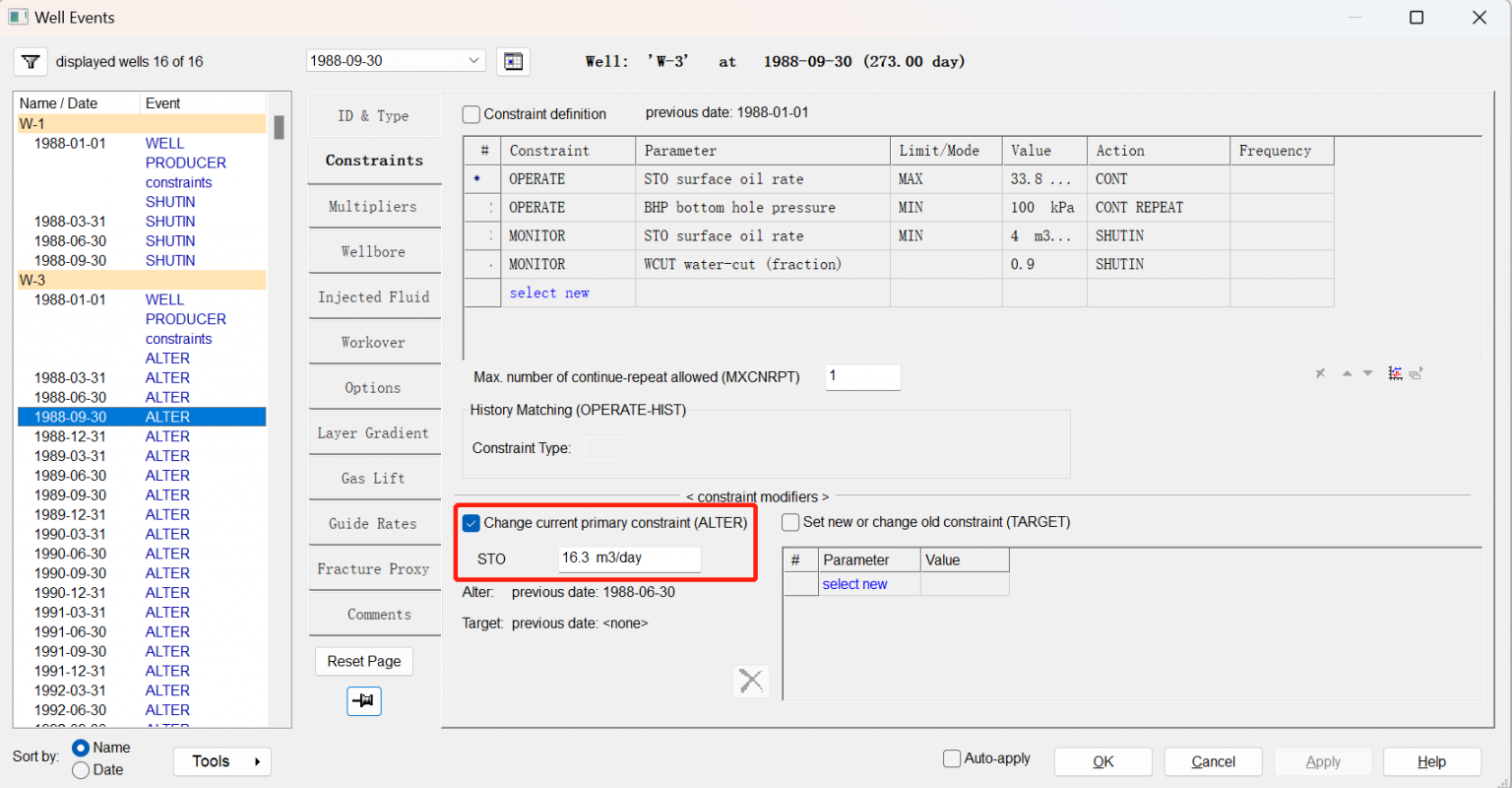Screen dimensions: 1512x788
Task: Click the pin icon below Reset Page
Action: point(363,701)
